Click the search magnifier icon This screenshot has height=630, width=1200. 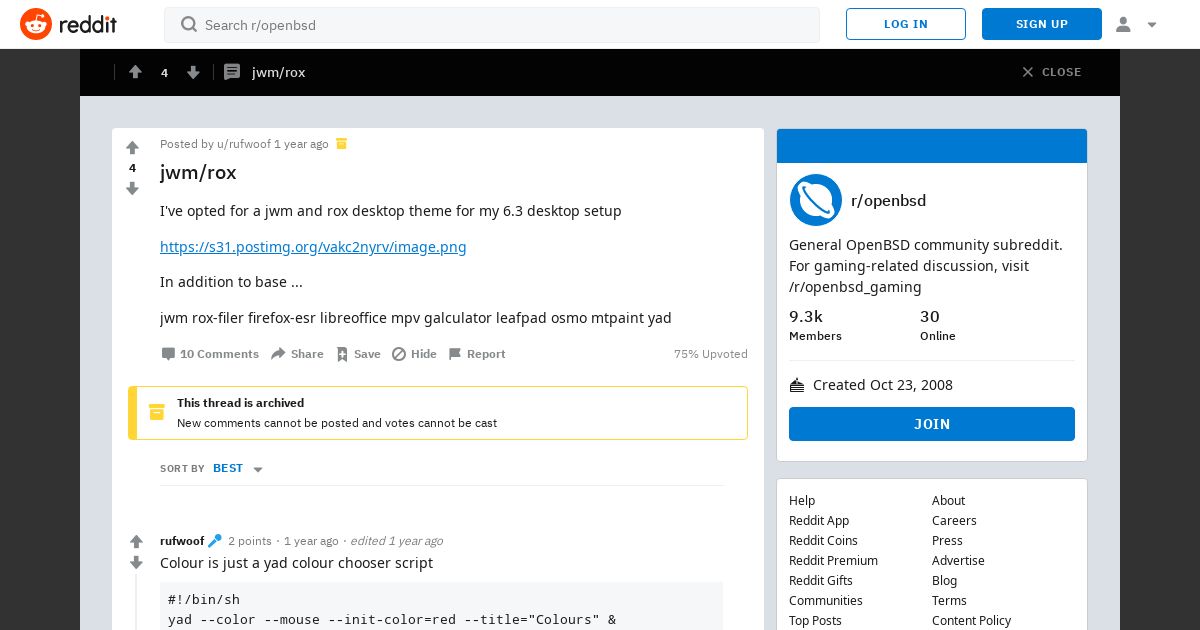[x=188, y=24]
